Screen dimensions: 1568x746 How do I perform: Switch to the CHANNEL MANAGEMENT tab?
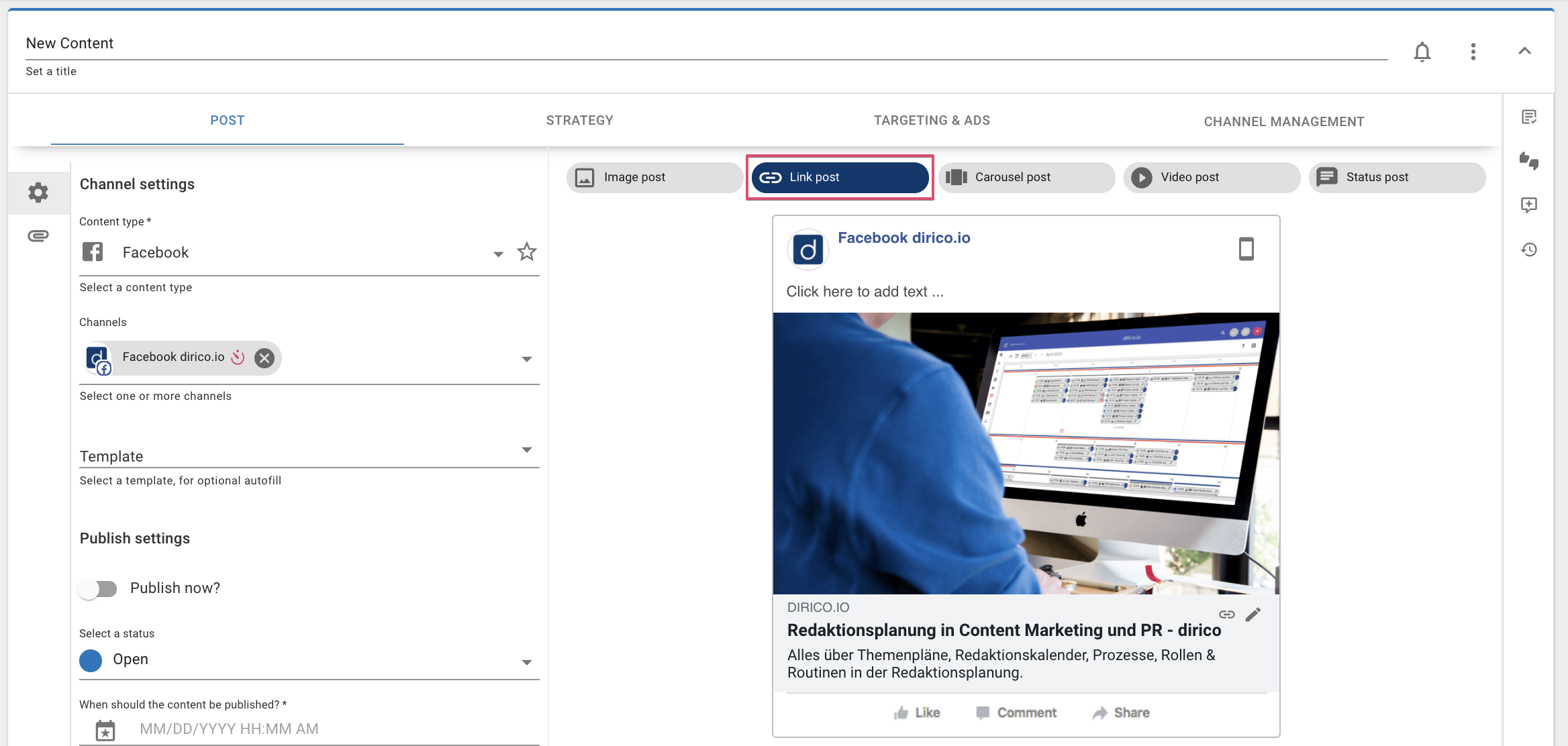(1284, 121)
